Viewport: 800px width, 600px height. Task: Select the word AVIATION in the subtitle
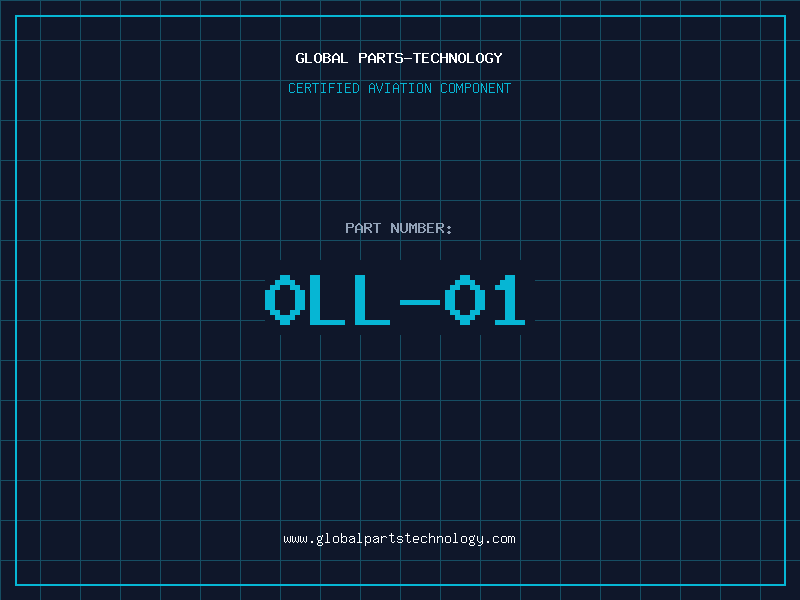click(x=400, y=88)
